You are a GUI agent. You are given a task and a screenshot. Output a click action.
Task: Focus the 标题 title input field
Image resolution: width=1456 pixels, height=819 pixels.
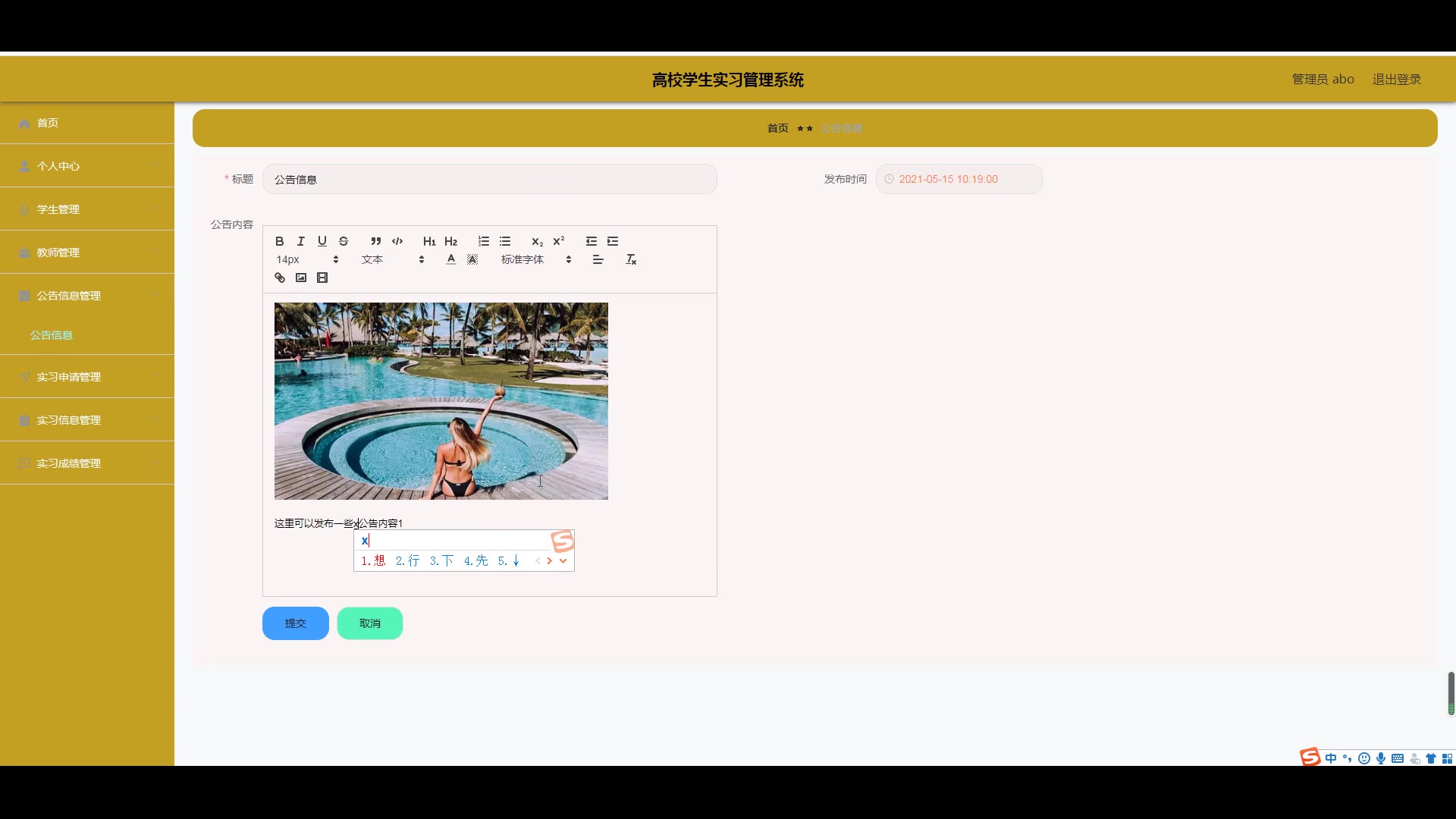(490, 179)
